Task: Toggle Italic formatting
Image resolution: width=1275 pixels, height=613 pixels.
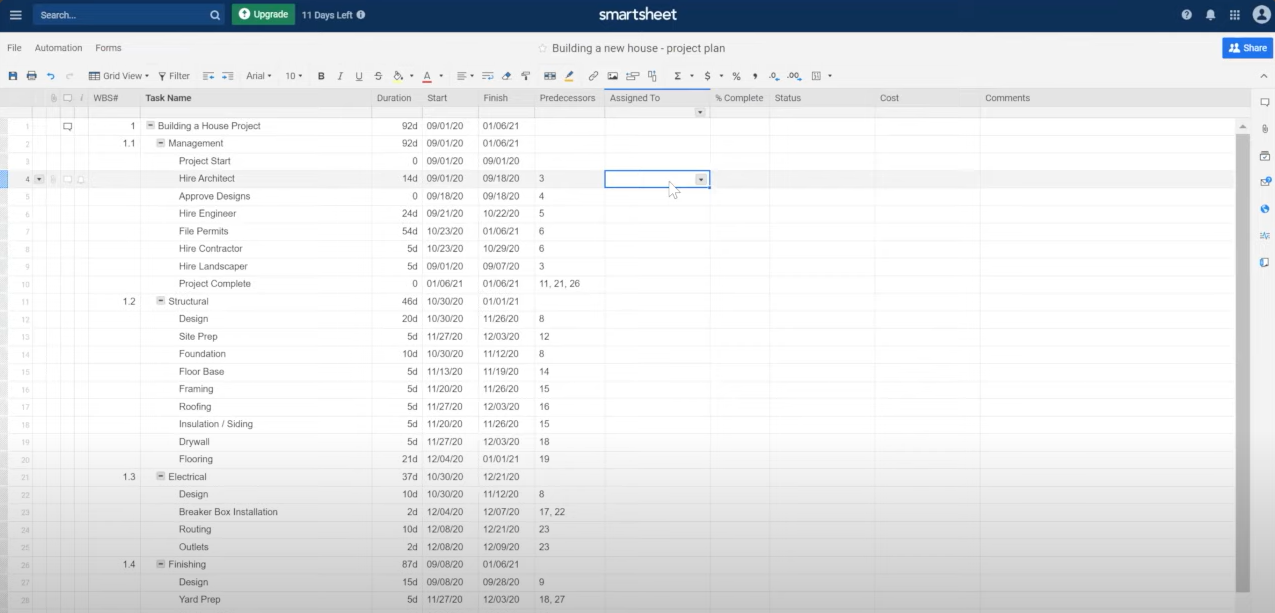Action: coord(340,76)
